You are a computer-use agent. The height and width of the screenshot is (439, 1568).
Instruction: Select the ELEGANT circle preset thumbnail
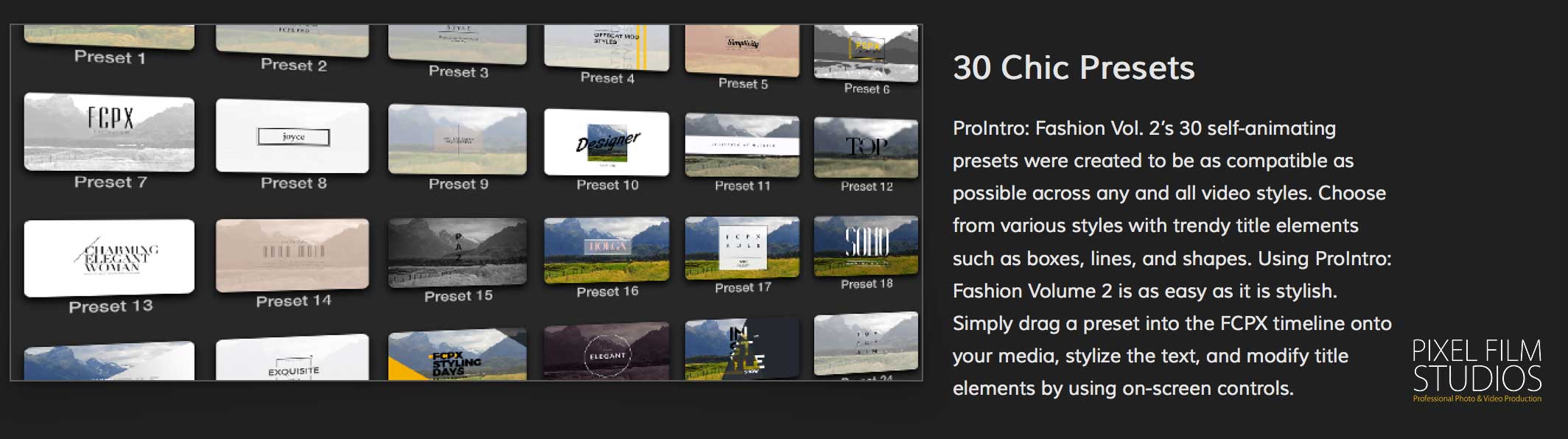(606, 351)
